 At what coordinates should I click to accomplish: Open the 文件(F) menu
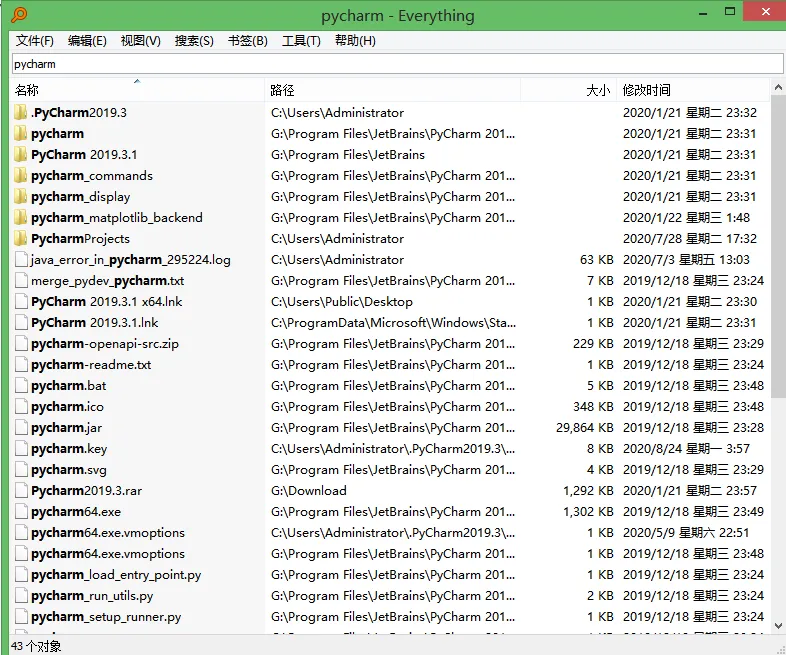(35, 41)
